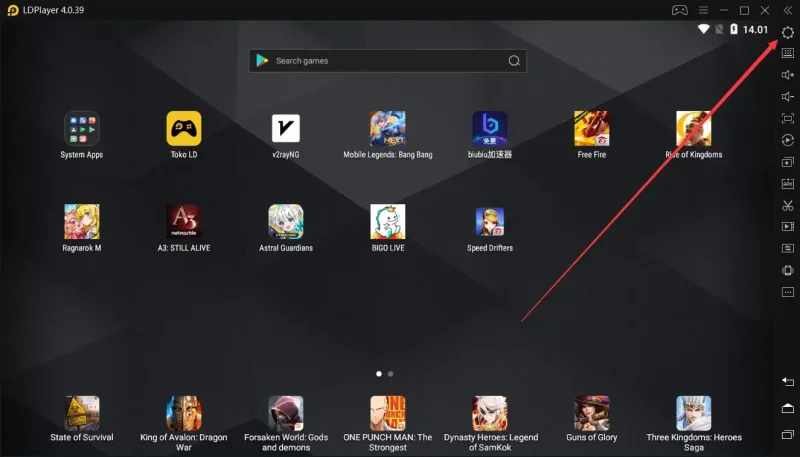This screenshot has width=800, height=457.
Task: Launch Speed Drifters
Action: (x=490, y=222)
